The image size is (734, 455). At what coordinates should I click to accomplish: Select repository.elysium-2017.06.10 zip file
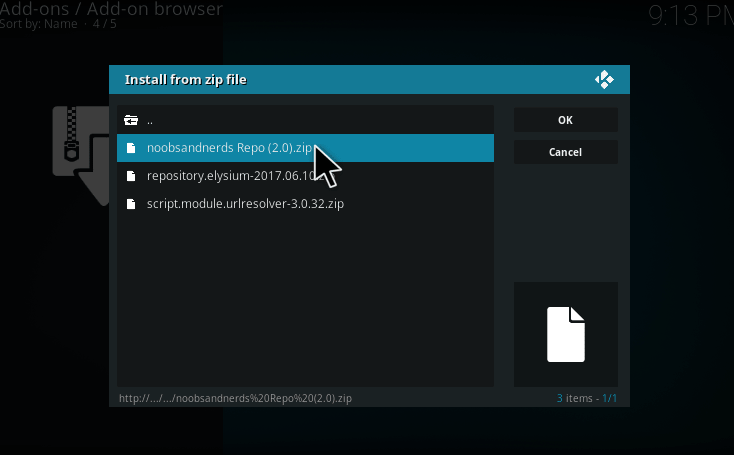[x=305, y=176]
